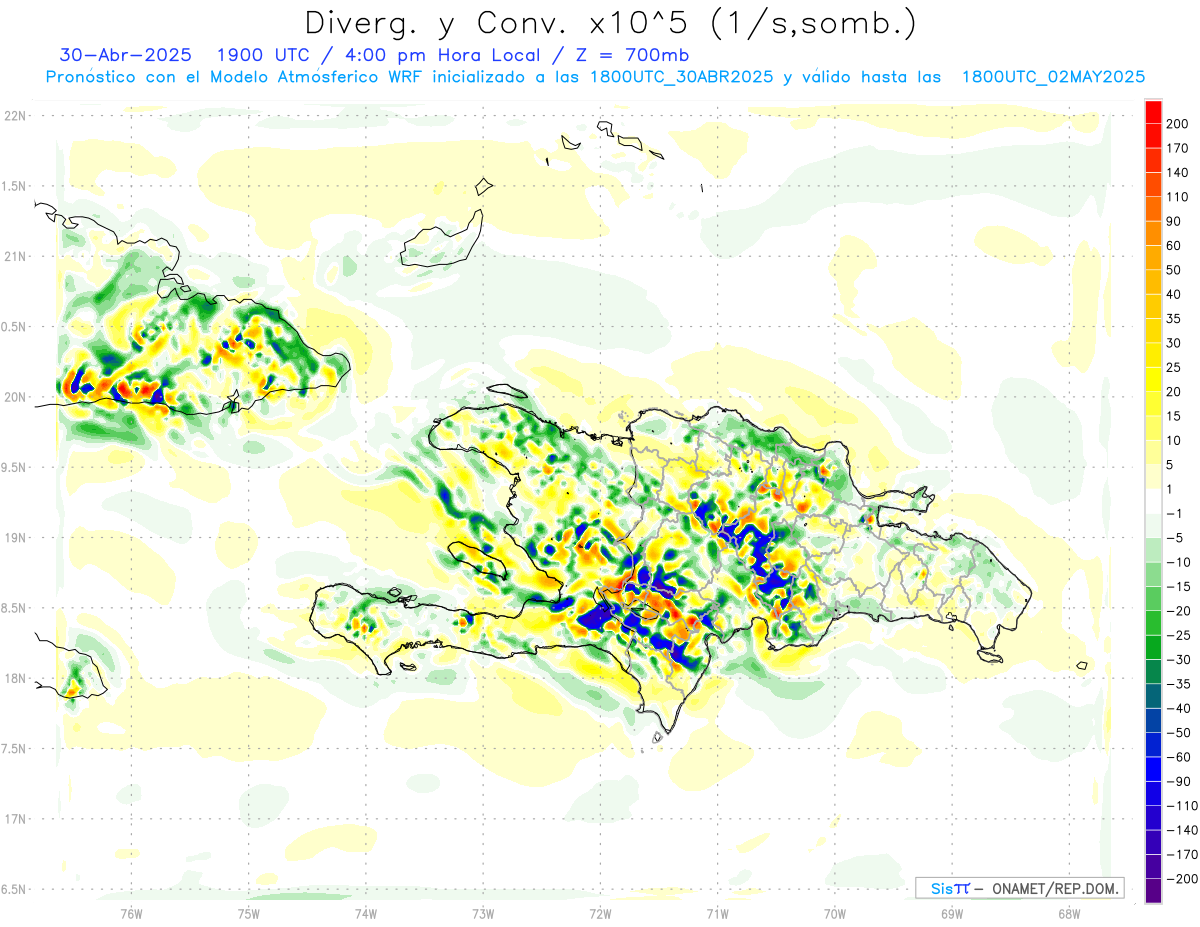
Task: Click the '17N' latitude label
Action: [x=14, y=819]
